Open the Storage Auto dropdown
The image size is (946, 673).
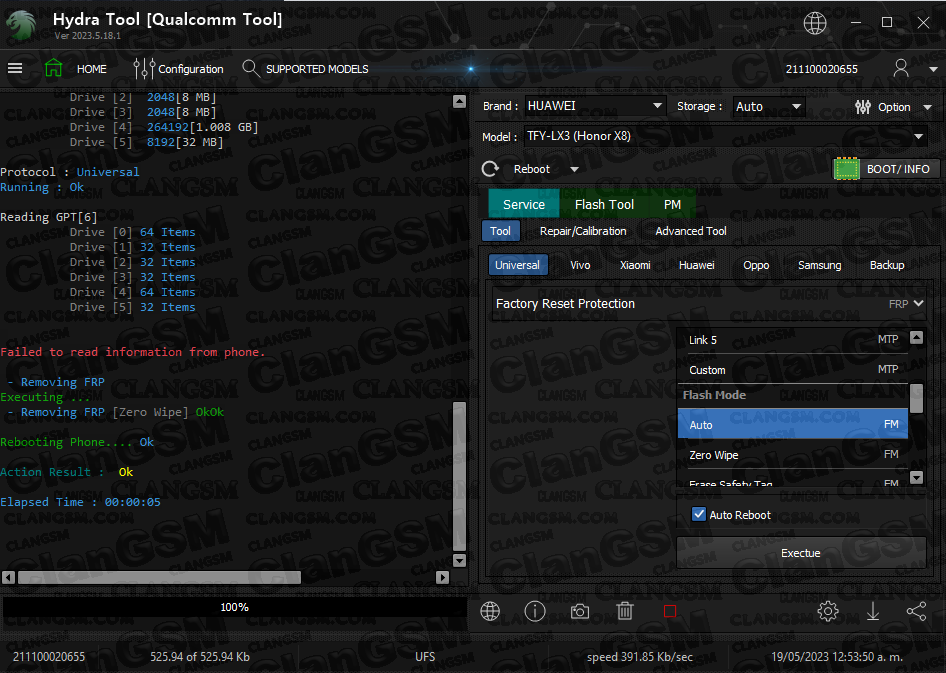769,107
